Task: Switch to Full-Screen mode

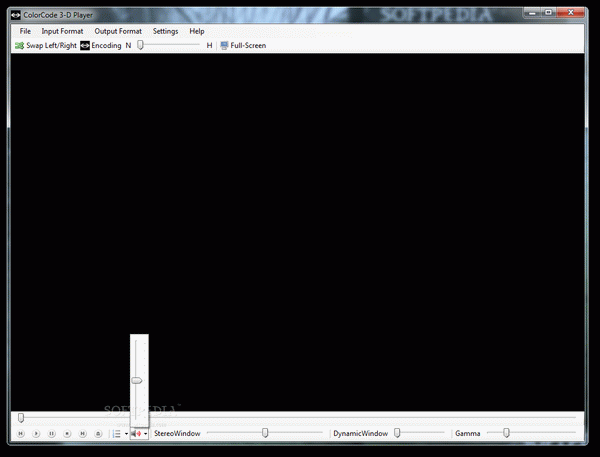Action: (x=243, y=46)
